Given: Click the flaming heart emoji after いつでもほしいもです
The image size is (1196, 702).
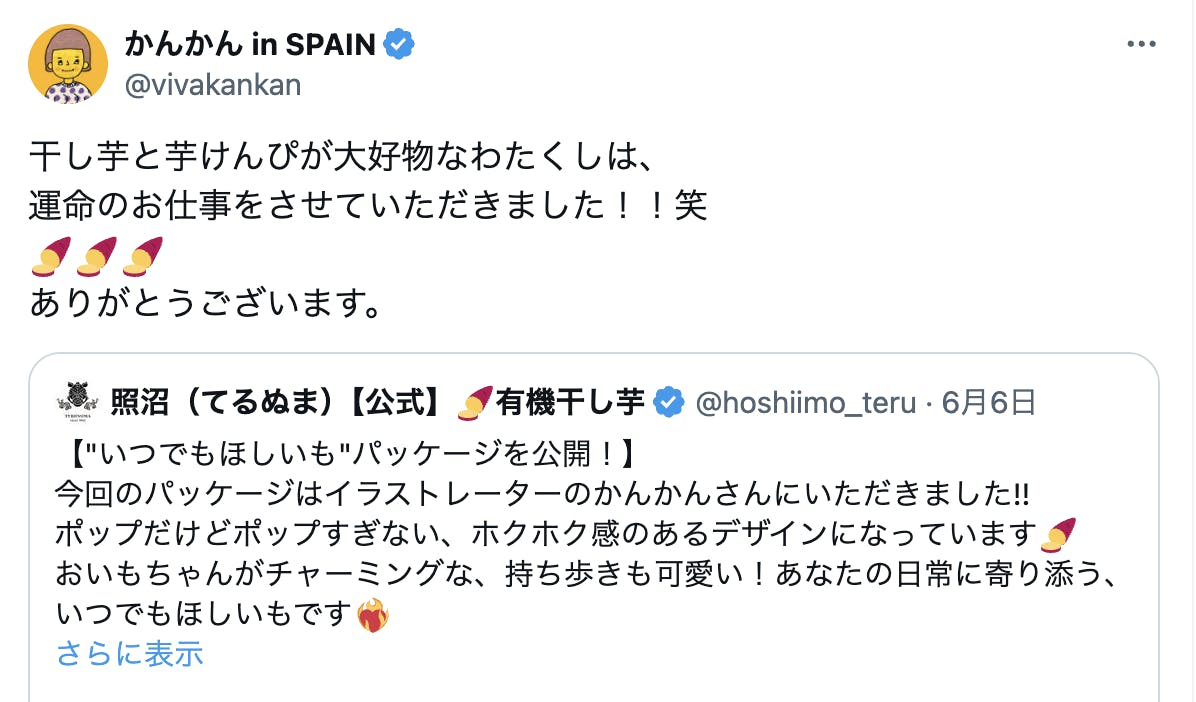Looking at the screenshot, I should pos(373,615).
